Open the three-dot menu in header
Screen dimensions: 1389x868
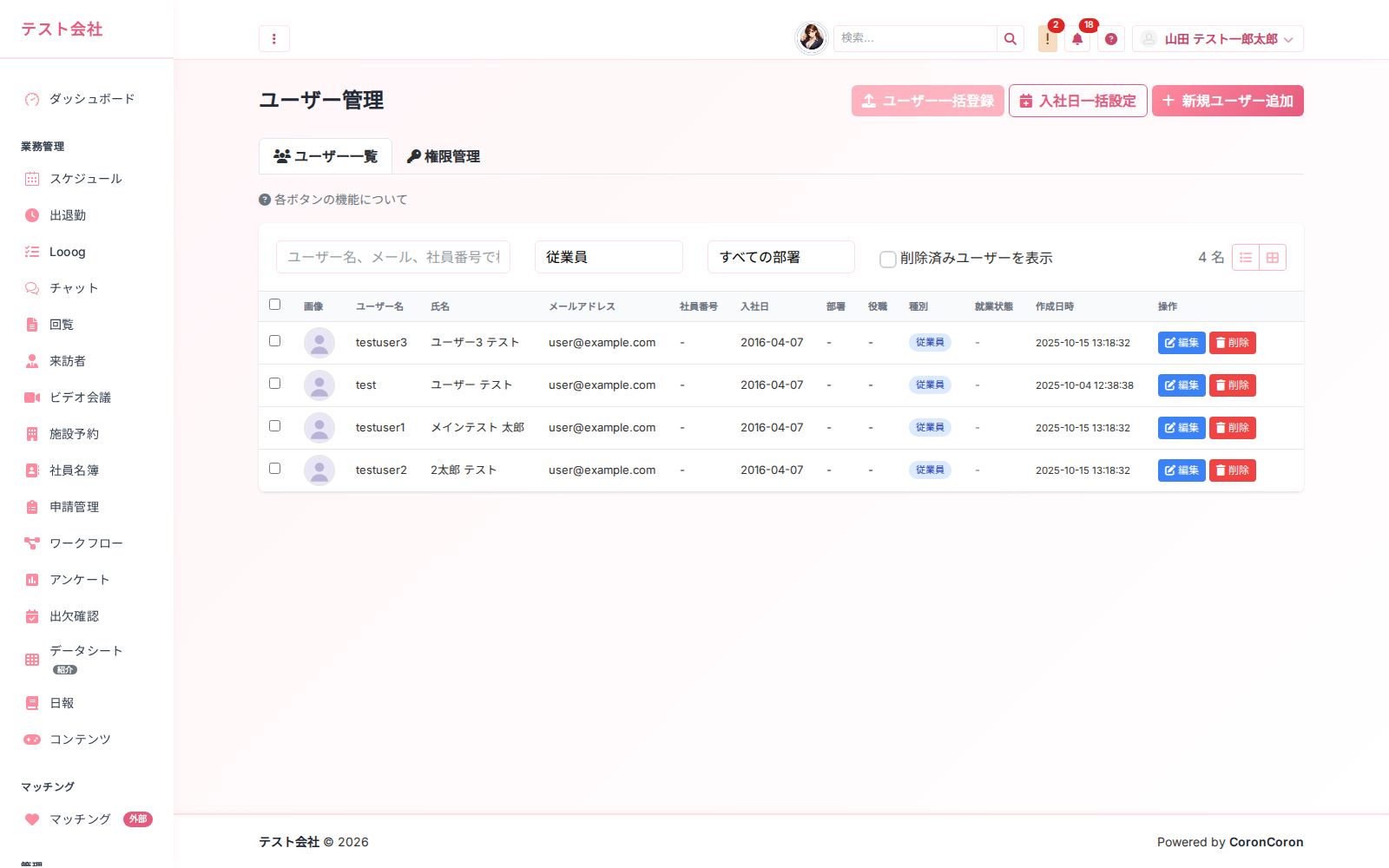click(x=273, y=38)
